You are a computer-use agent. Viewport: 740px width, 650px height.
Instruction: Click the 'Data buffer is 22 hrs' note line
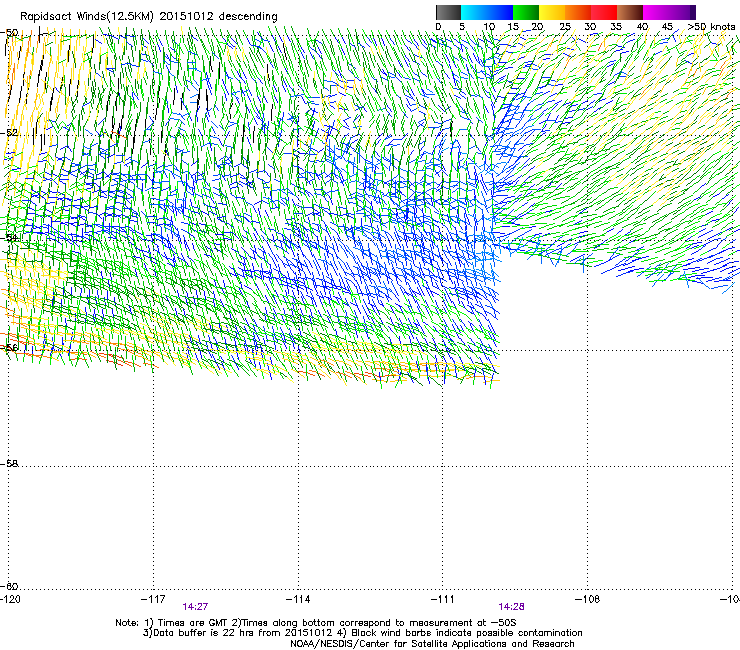pos(362,633)
